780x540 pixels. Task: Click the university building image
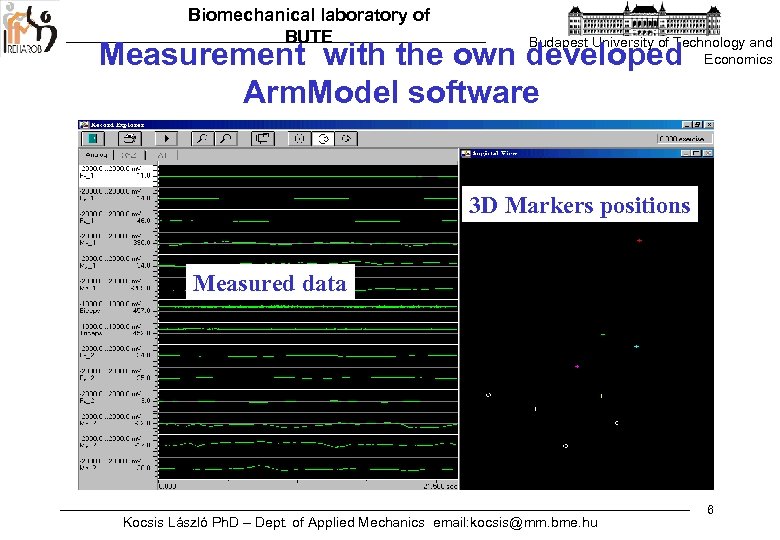coord(644,19)
